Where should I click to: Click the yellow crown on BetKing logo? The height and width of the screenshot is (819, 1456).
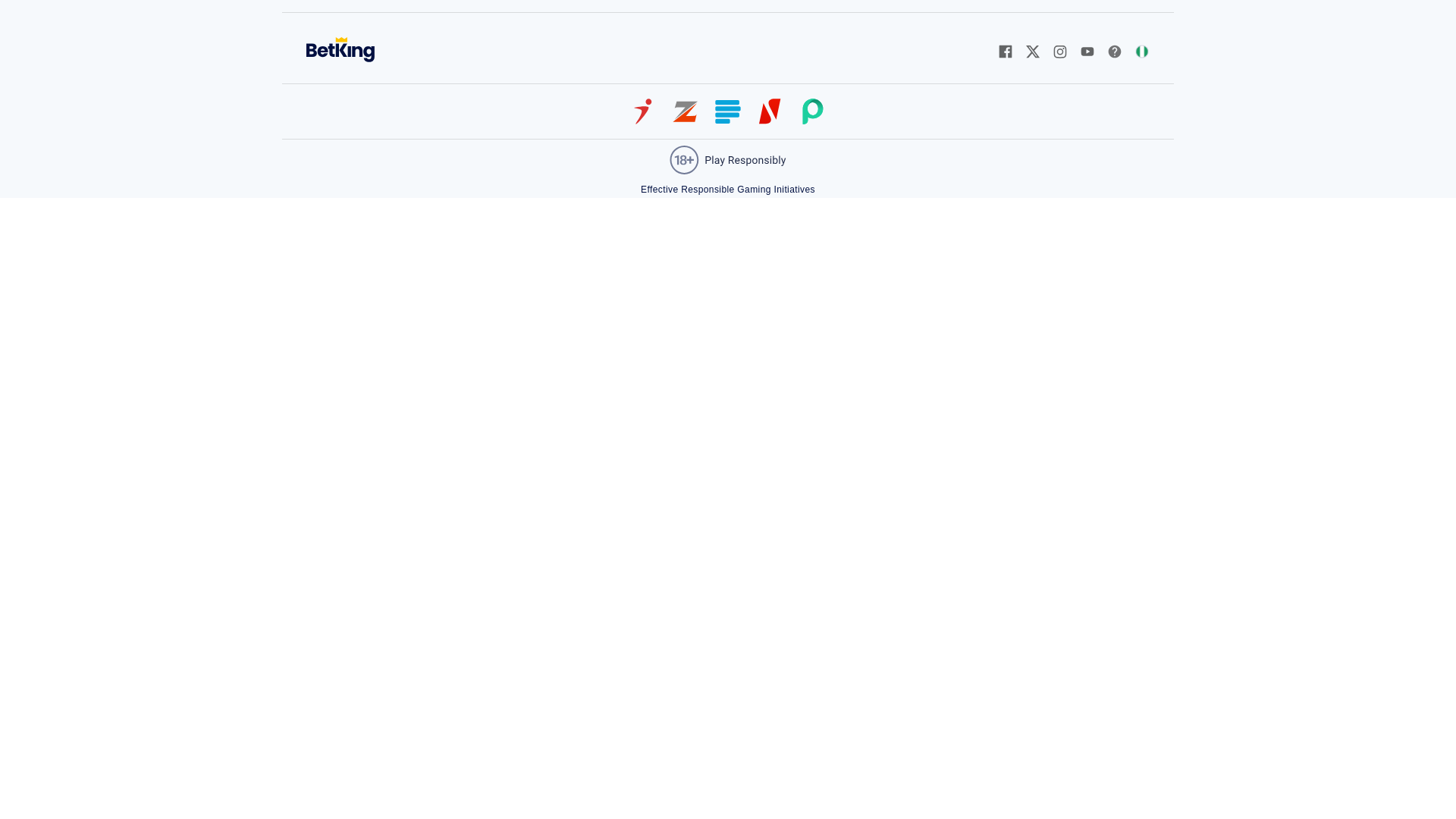click(x=341, y=40)
